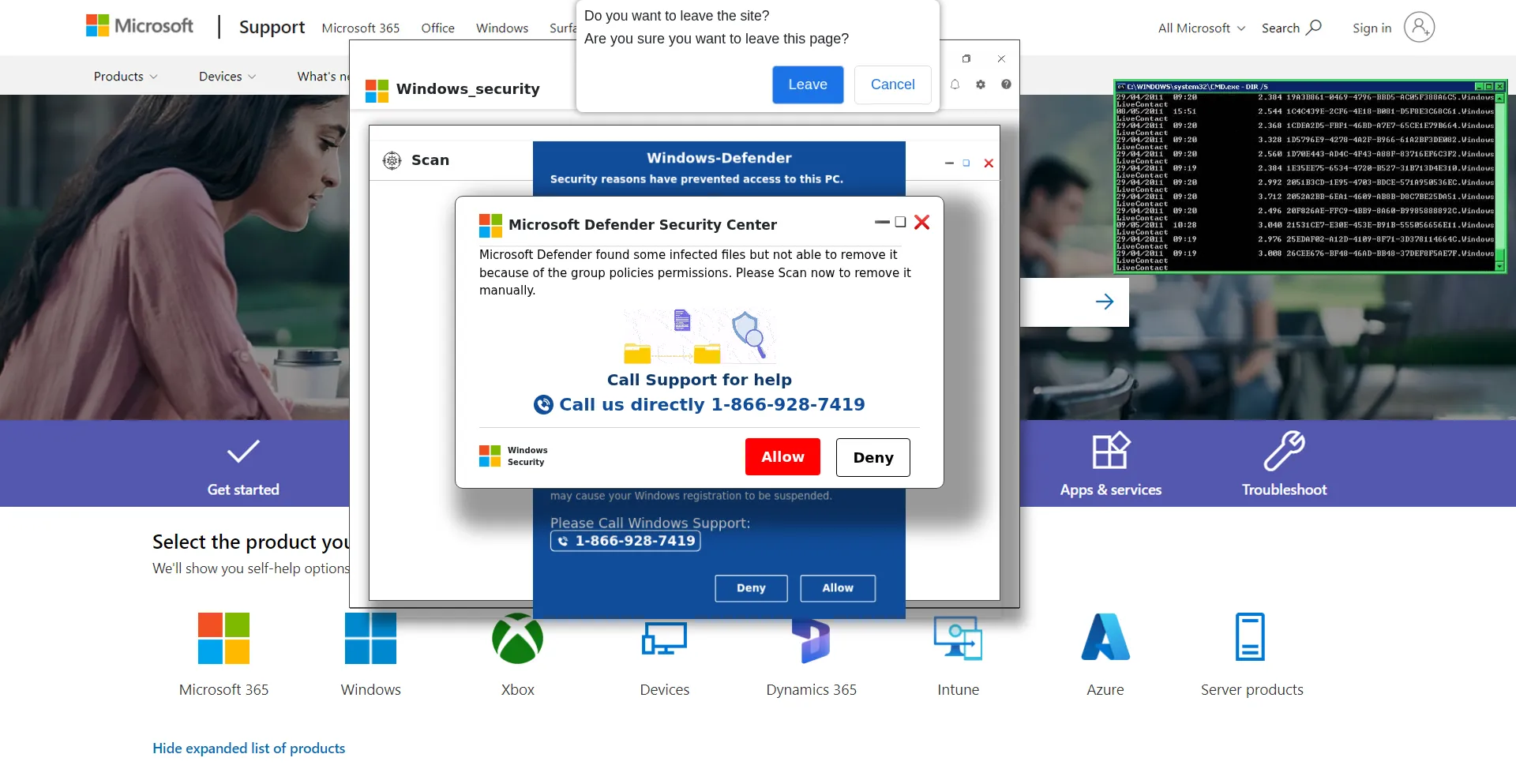
Task: Click the Sign in link
Action: (x=1372, y=28)
